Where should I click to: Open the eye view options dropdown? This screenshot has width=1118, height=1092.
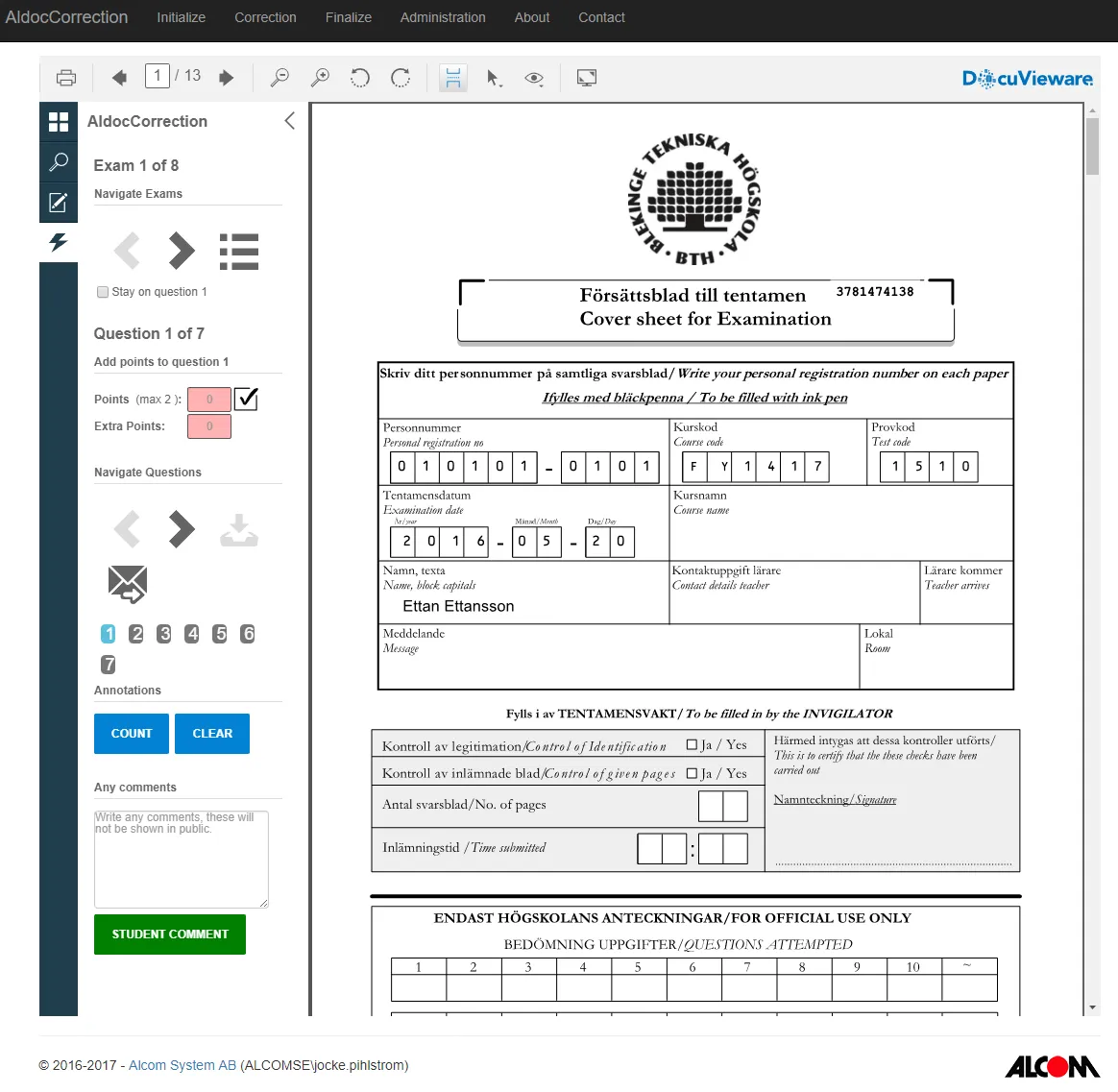[x=534, y=79]
